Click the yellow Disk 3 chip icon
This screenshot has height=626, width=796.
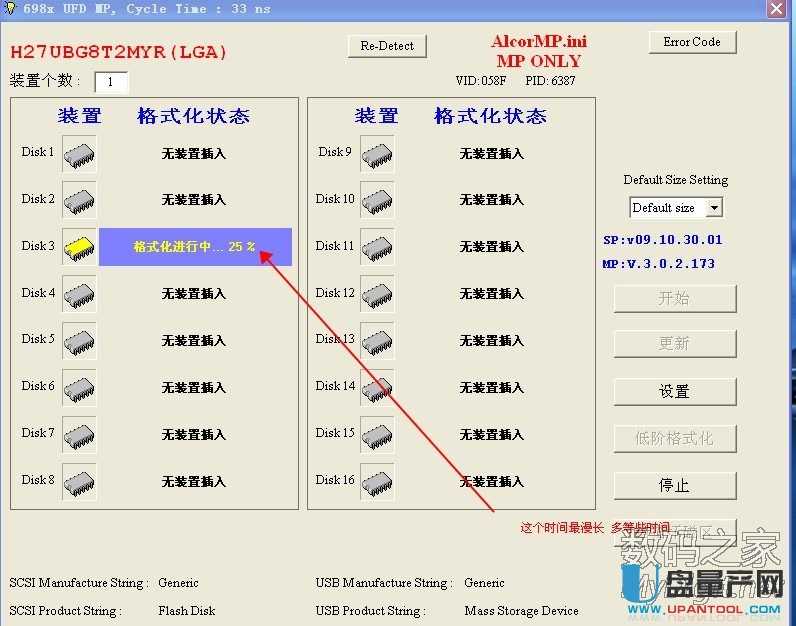click(79, 247)
